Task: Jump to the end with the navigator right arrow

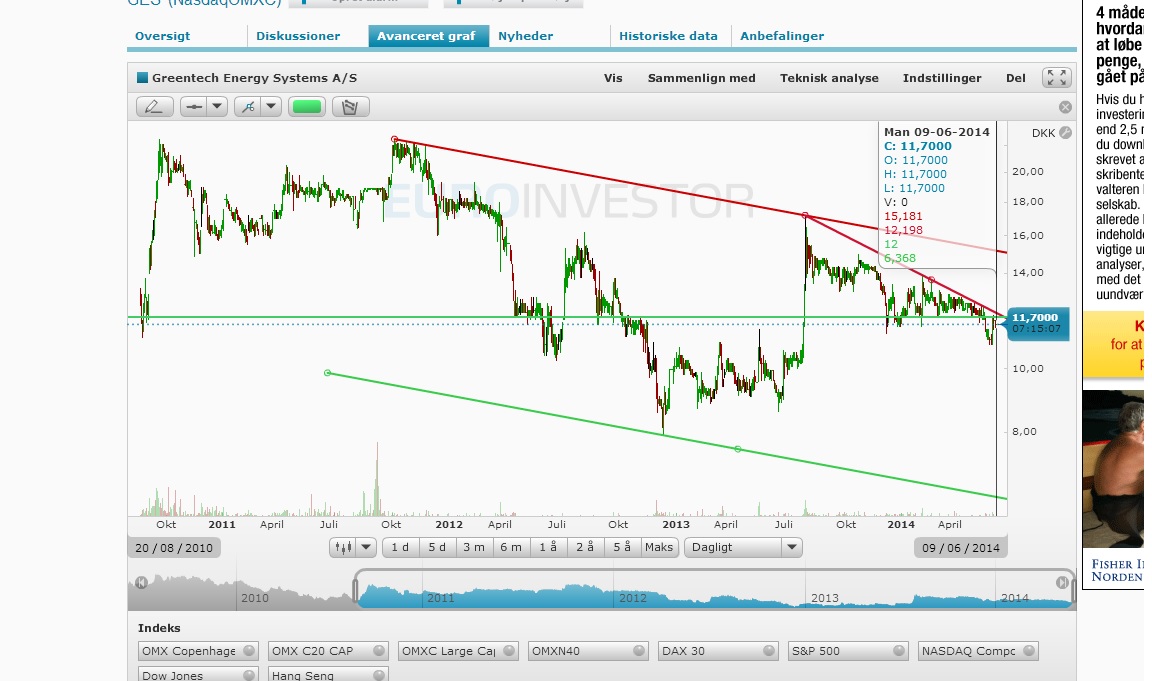Action: [x=1062, y=583]
